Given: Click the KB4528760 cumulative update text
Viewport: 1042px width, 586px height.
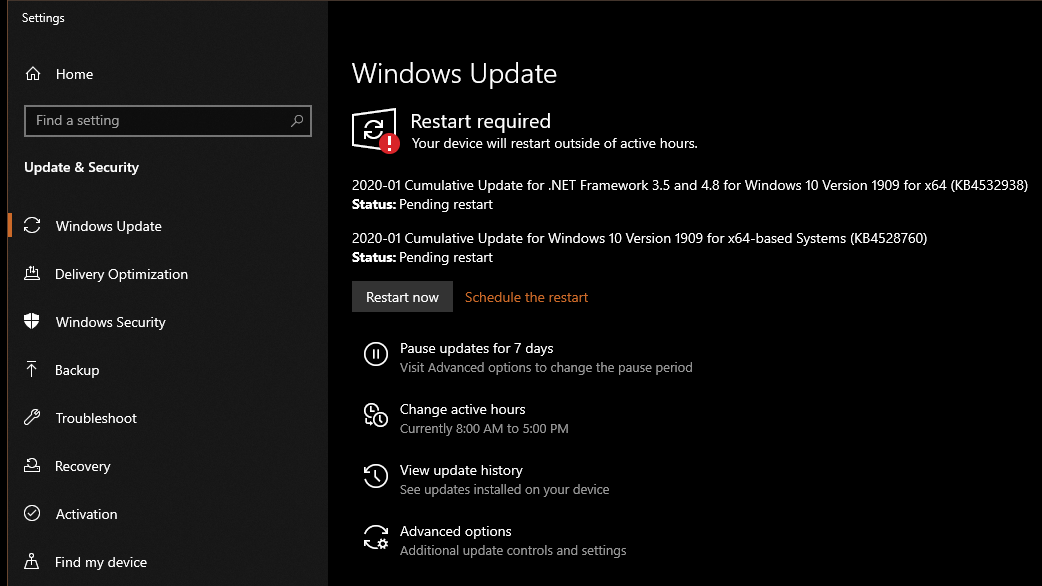Looking at the screenshot, I should pyautogui.click(x=639, y=239).
